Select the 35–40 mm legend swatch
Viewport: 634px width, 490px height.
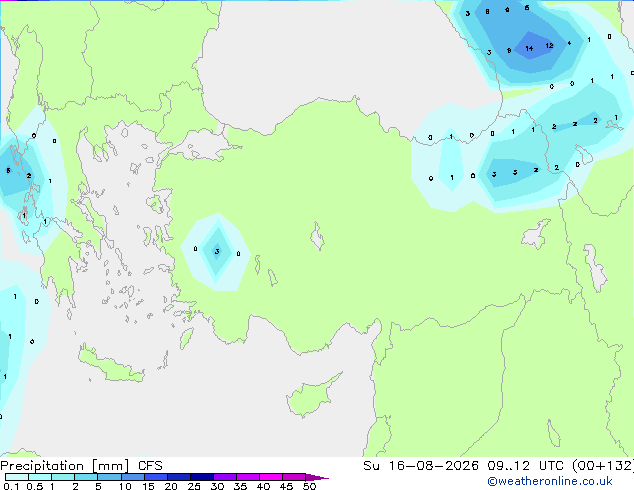(247, 477)
